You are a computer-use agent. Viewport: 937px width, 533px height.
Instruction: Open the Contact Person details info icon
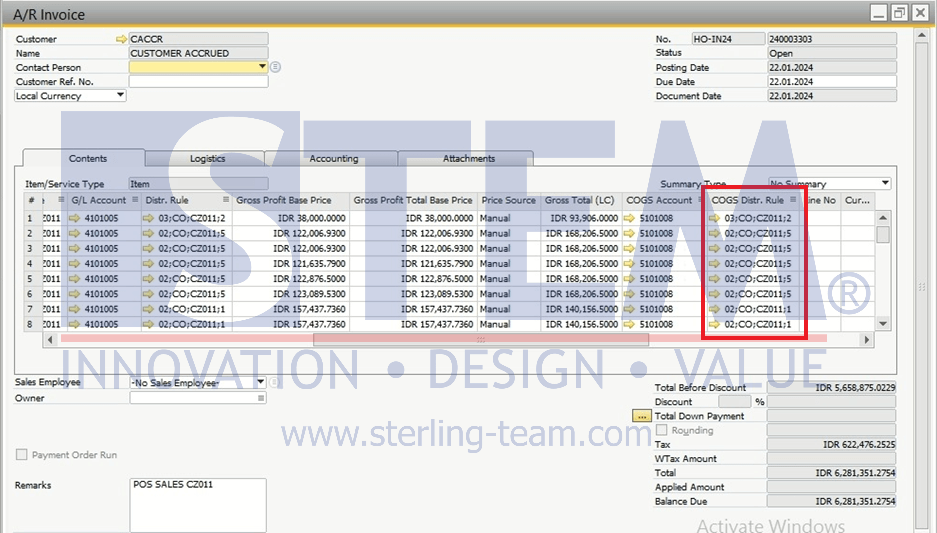[x=275, y=68]
